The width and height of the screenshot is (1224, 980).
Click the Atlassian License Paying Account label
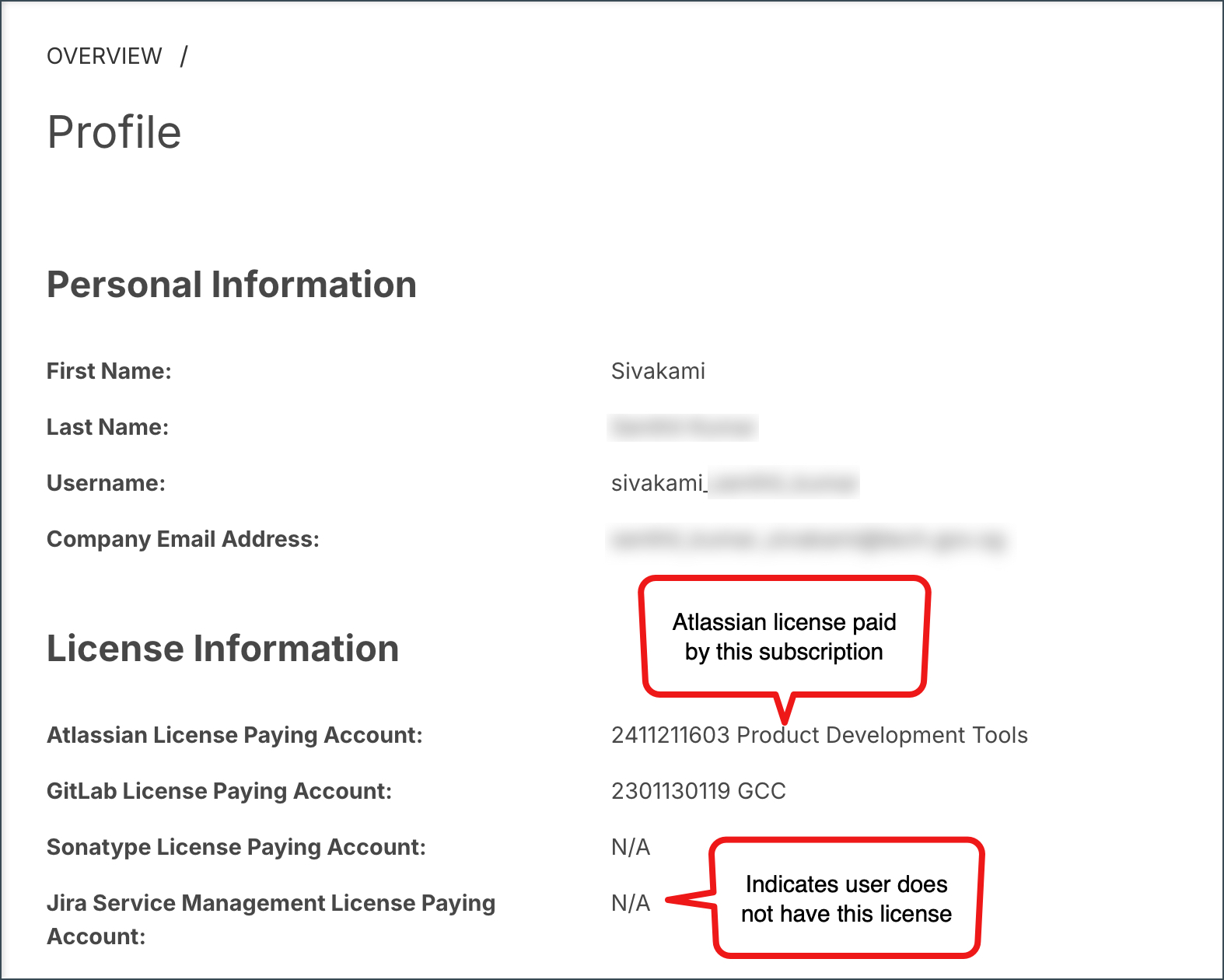(234, 735)
